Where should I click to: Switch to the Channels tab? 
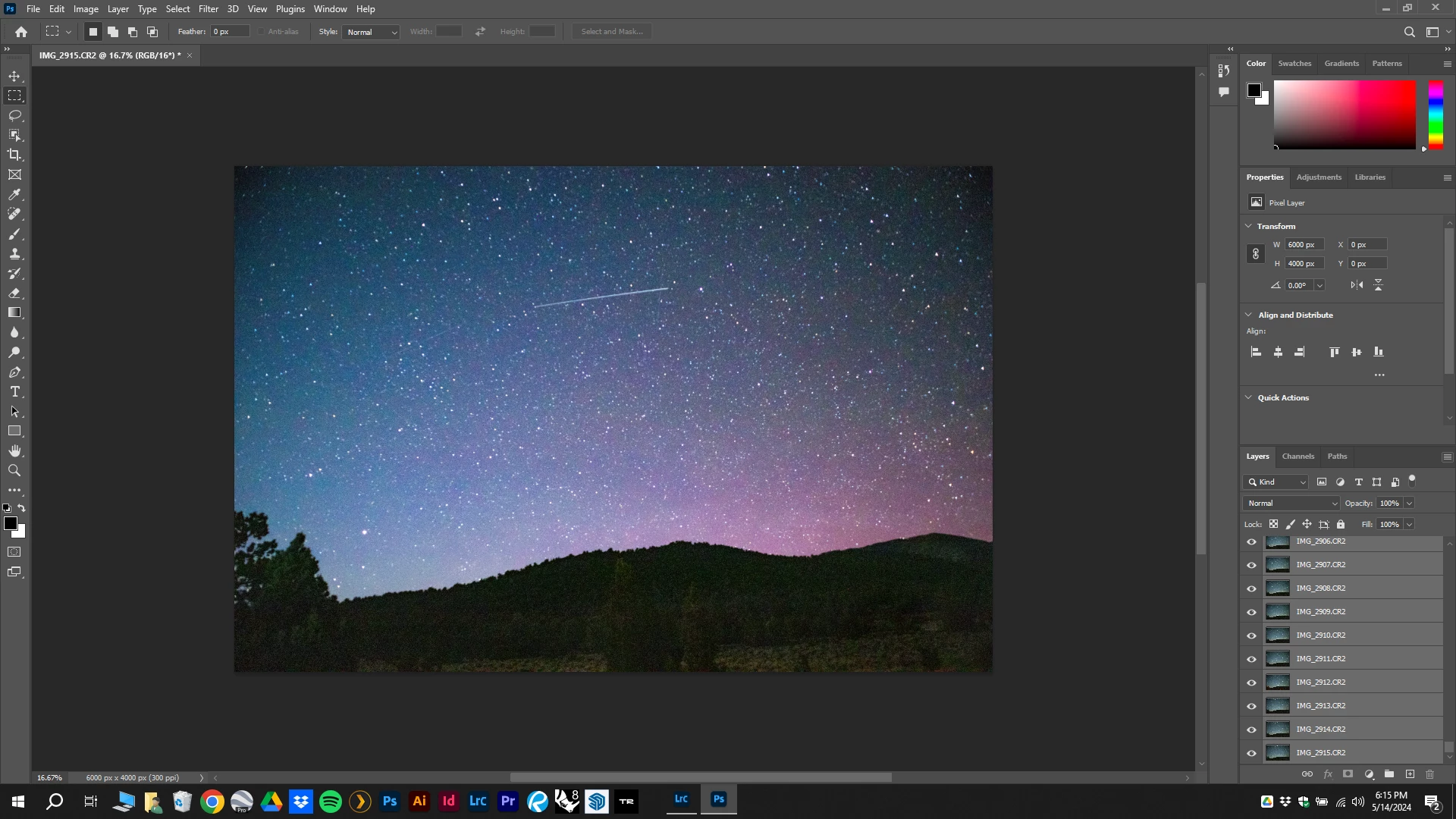1298,457
